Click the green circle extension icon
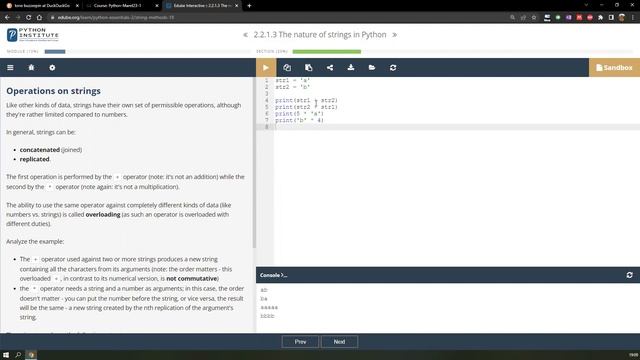This screenshot has width=640, height=360. coord(558,18)
